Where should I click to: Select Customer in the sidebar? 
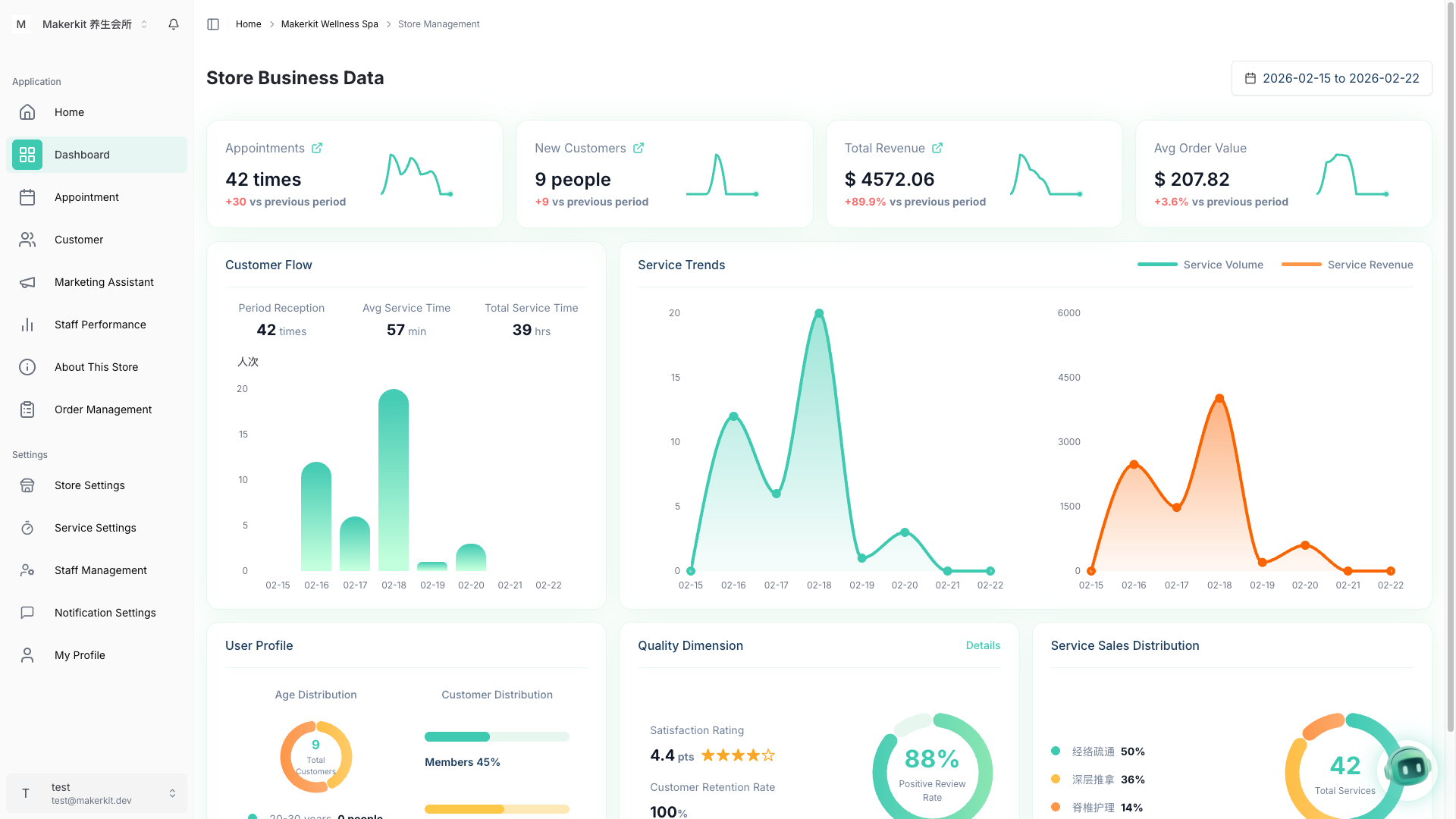79,240
